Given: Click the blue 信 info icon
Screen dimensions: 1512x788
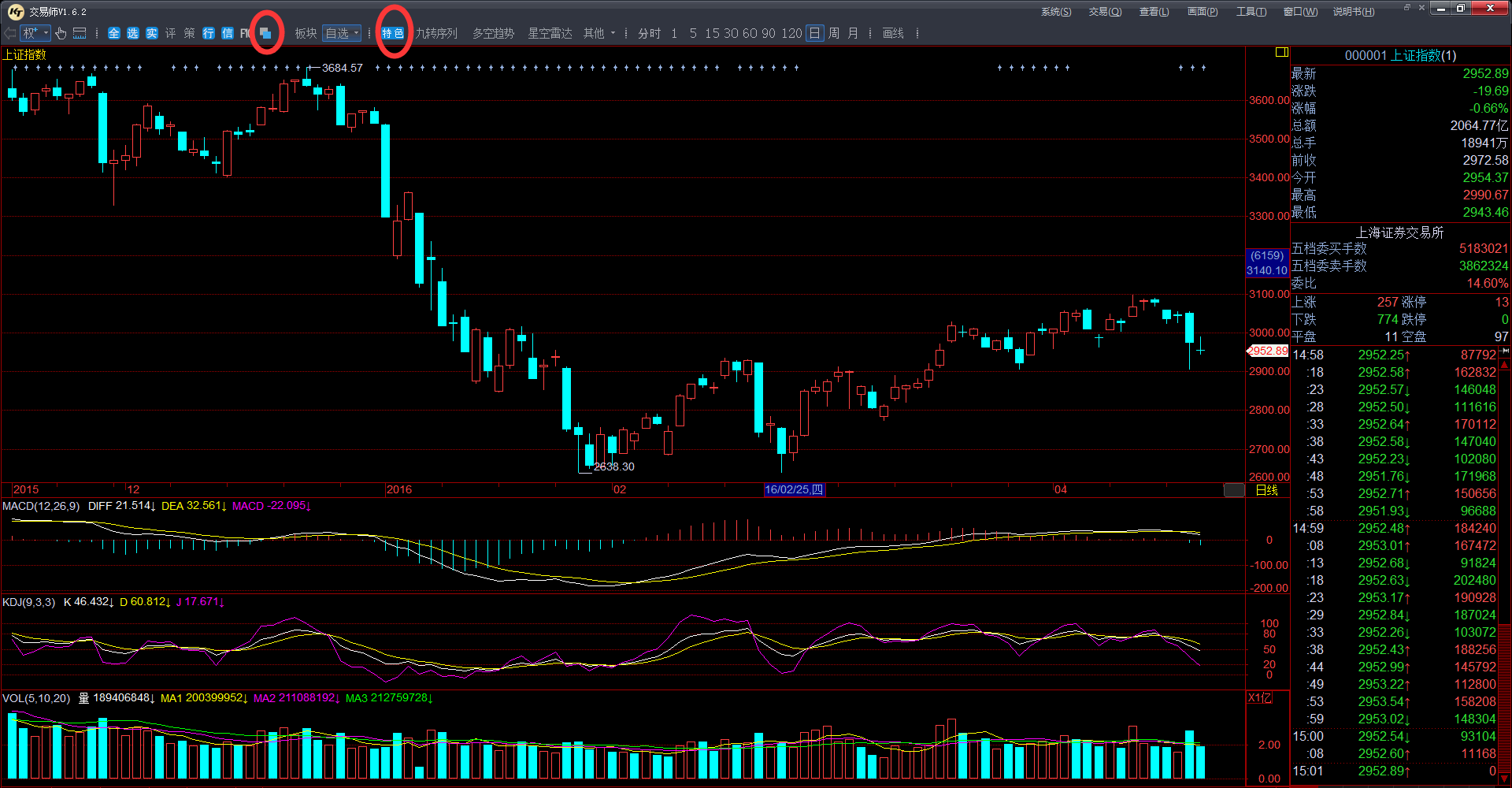Looking at the screenshot, I should [x=228, y=33].
